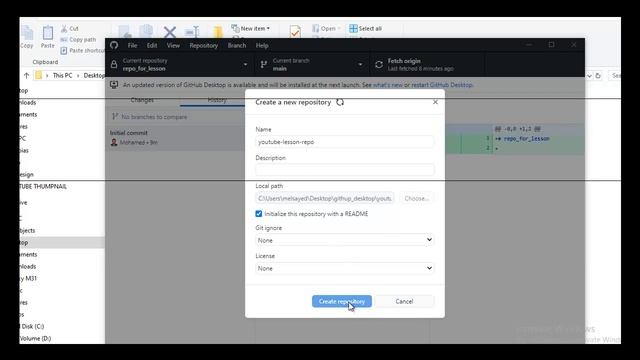Select the Initial commit entry
640x360 pixels.
tap(176, 138)
